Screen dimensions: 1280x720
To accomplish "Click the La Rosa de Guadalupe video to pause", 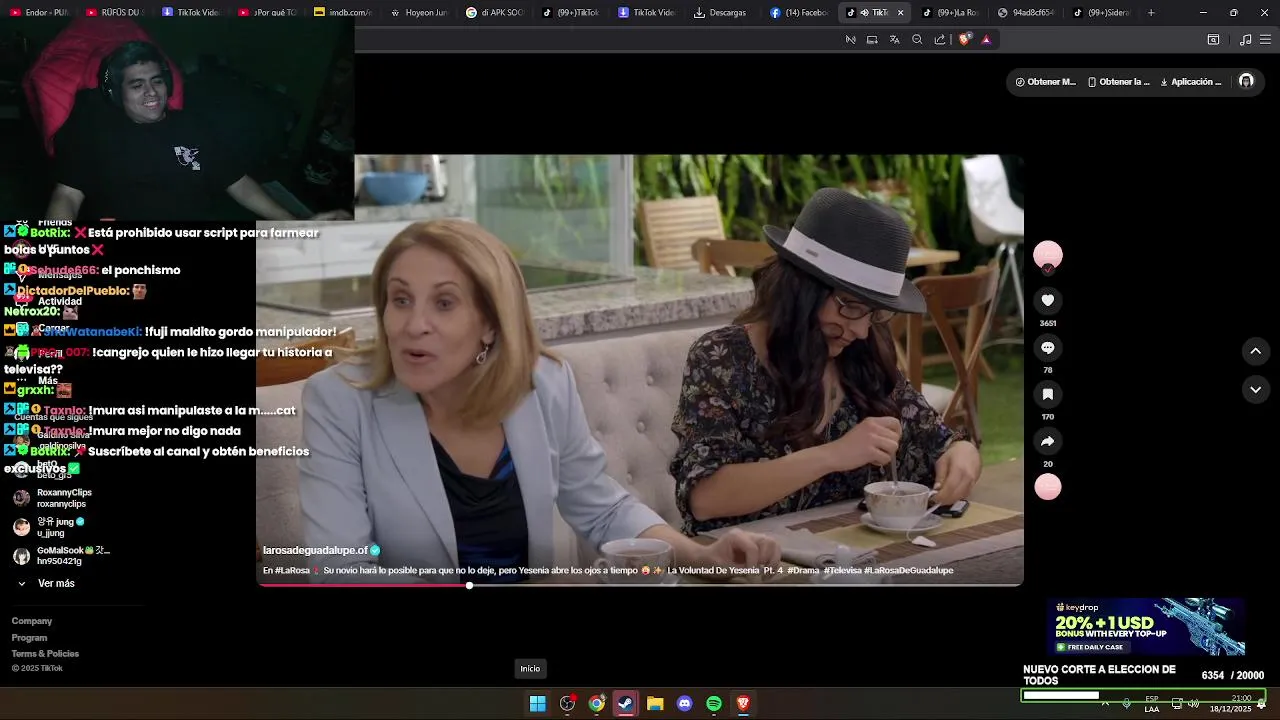I will coord(640,370).
